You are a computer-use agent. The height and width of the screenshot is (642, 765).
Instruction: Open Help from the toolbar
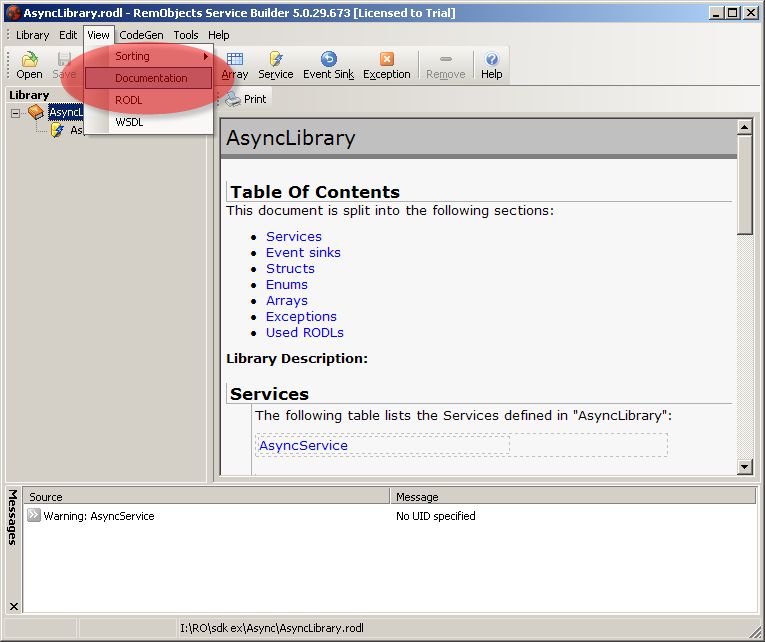point(491,66)
